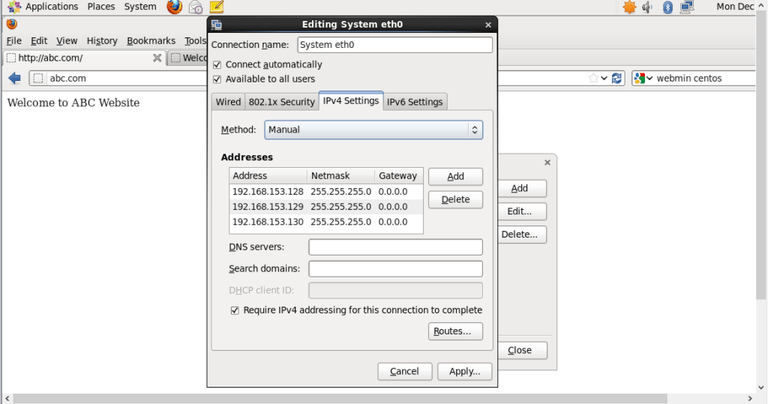768x404 pixels.
Task: Click Delete... in Network Connections window
Action: point(522,235)
